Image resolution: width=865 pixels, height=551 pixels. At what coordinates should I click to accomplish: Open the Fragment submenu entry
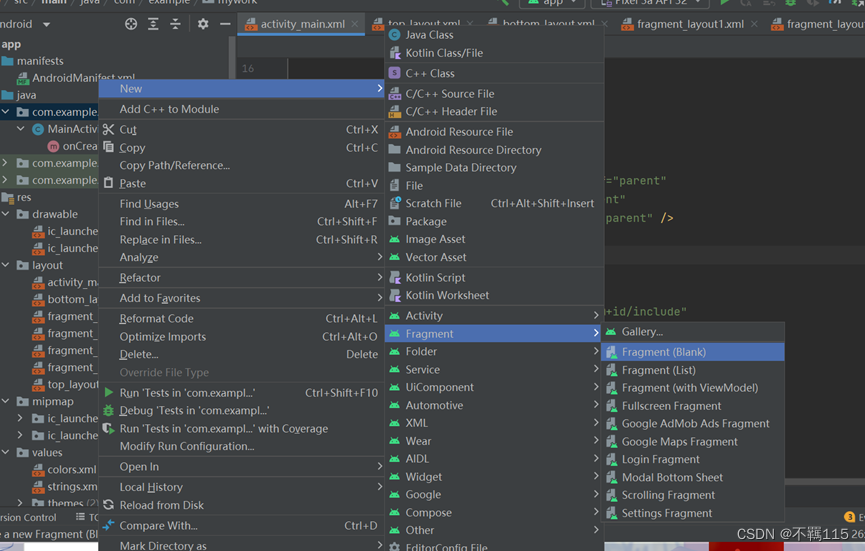493,334
